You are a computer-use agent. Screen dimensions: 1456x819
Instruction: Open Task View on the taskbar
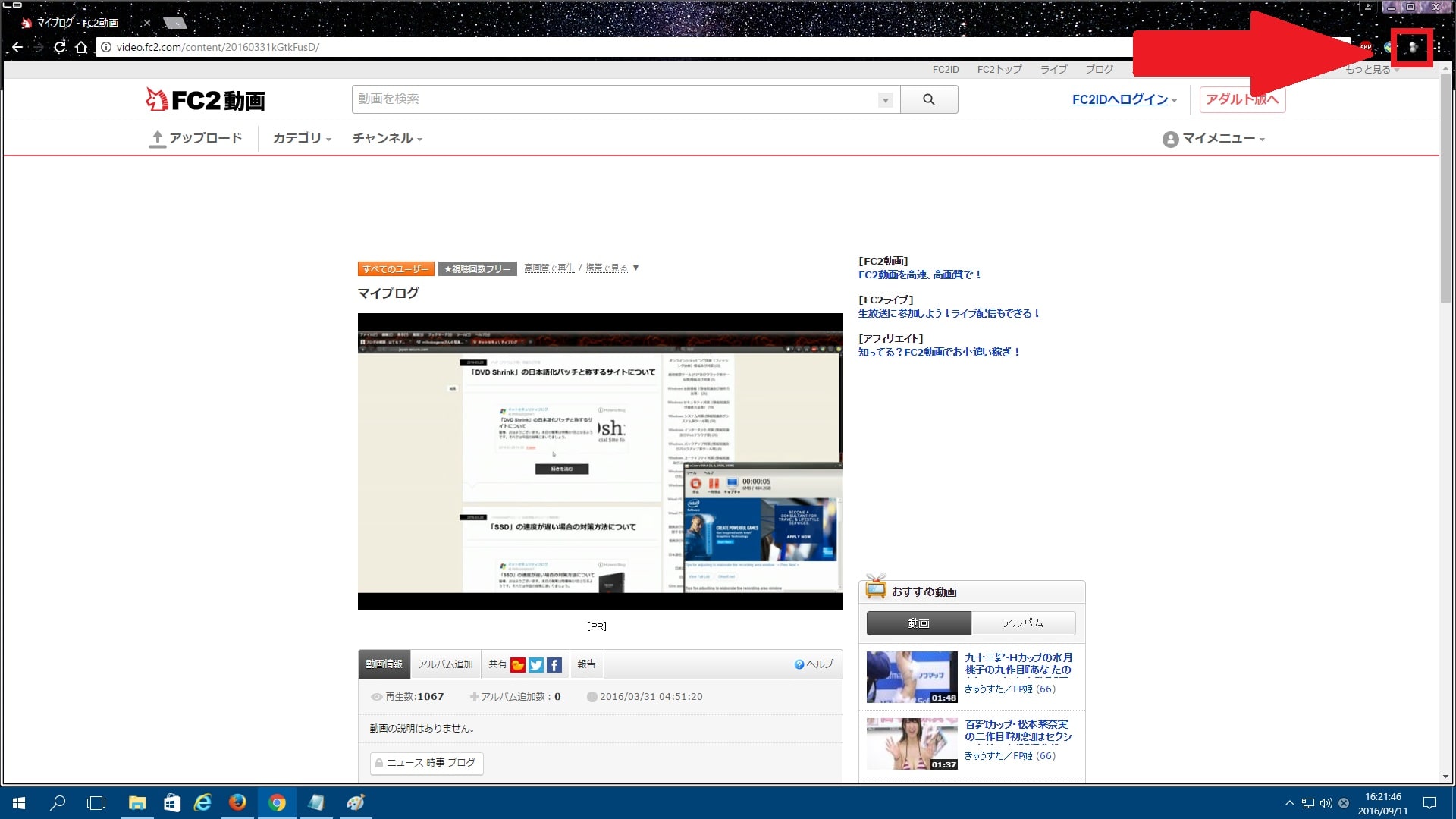[x=96, y=803]
